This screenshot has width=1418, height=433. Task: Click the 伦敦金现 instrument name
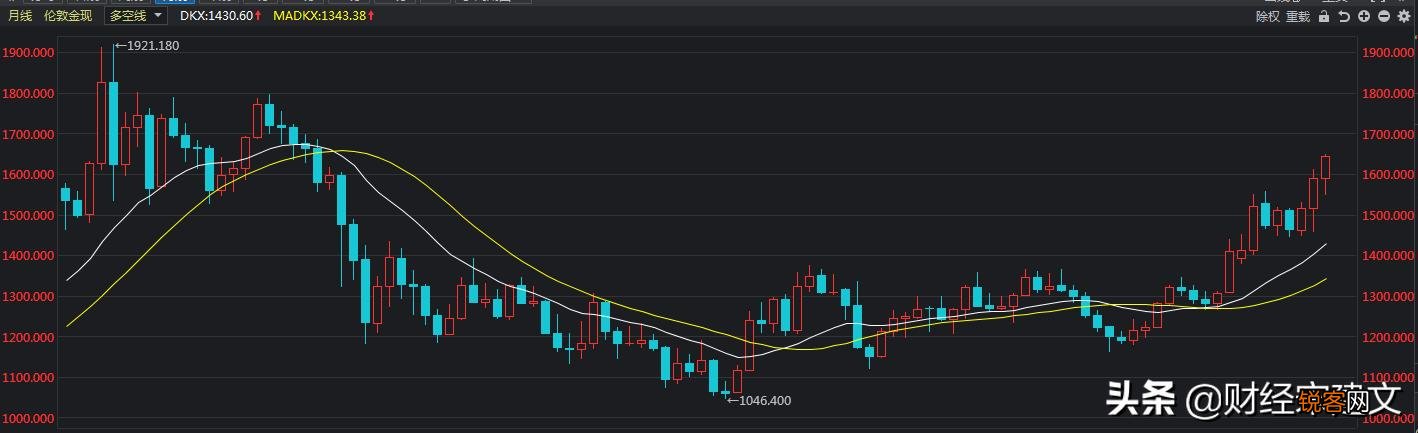(x=68, y=16)
